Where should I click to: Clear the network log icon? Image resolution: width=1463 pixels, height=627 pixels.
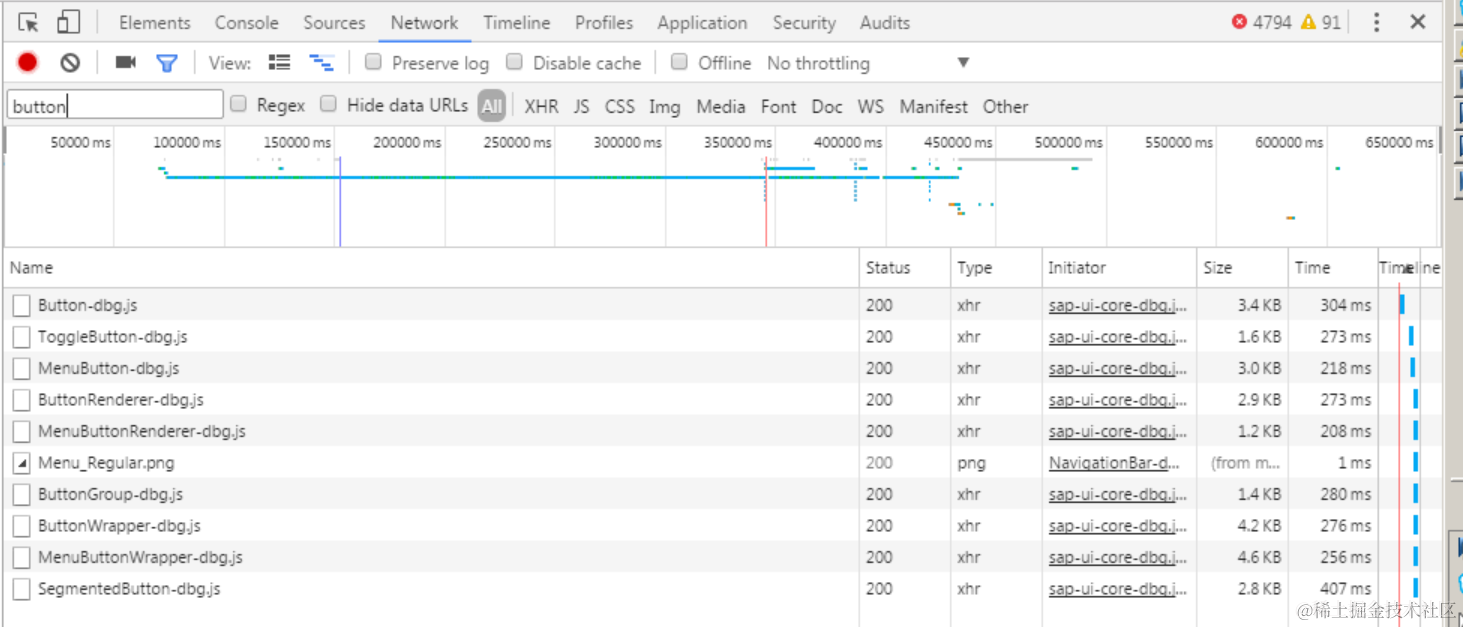(70, 63)
